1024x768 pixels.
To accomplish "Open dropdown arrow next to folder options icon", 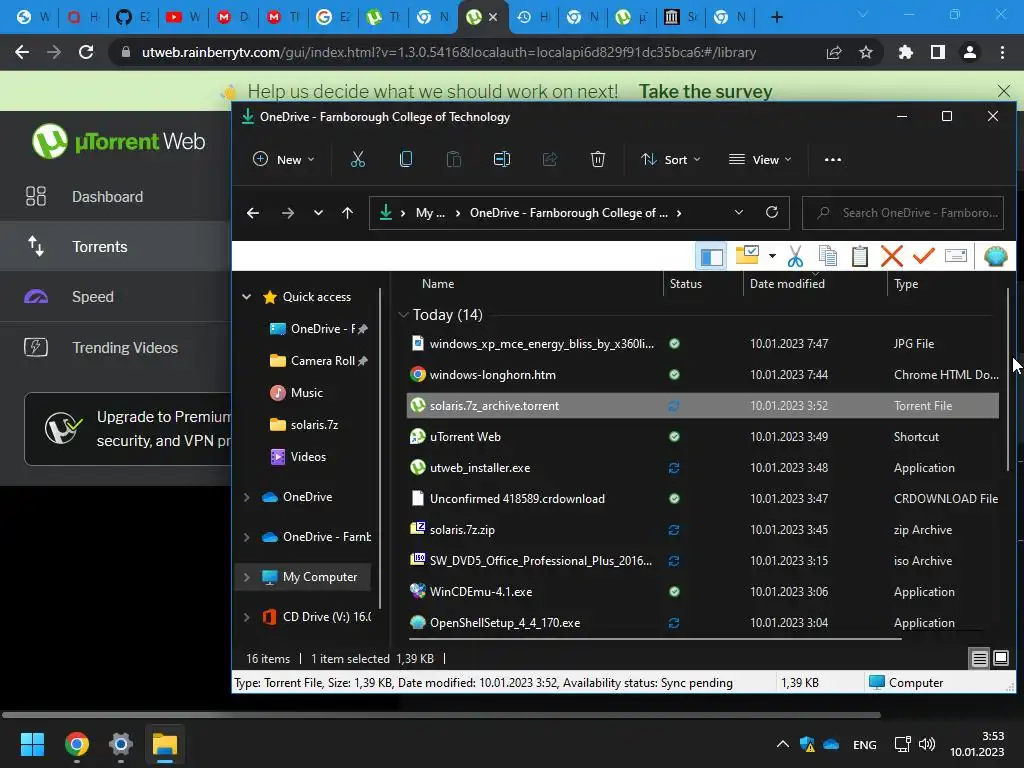I will click(x=772, y=256).
